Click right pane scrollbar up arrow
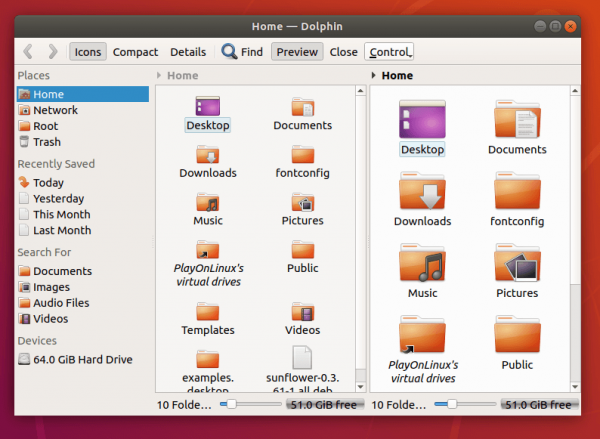This screenshot has height=439, width=600. (x=575, y=91)
